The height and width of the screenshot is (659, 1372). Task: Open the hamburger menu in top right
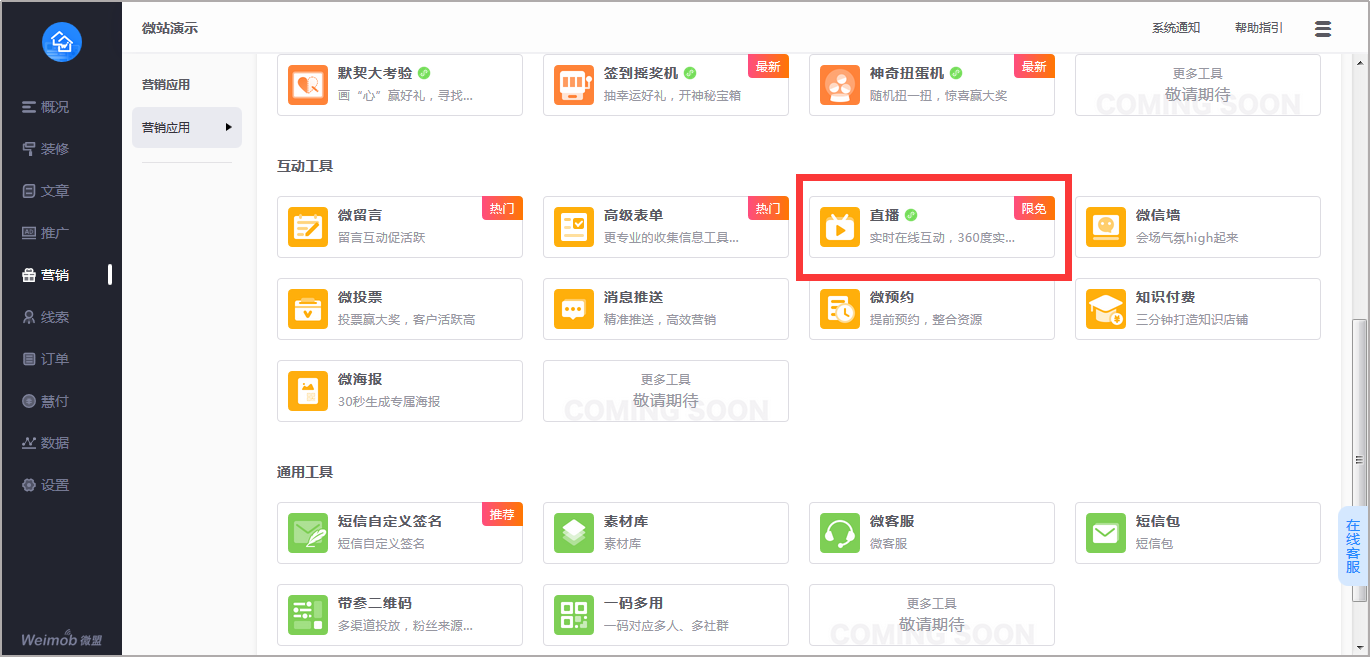pyautogui.click(x=1323, y=29)
